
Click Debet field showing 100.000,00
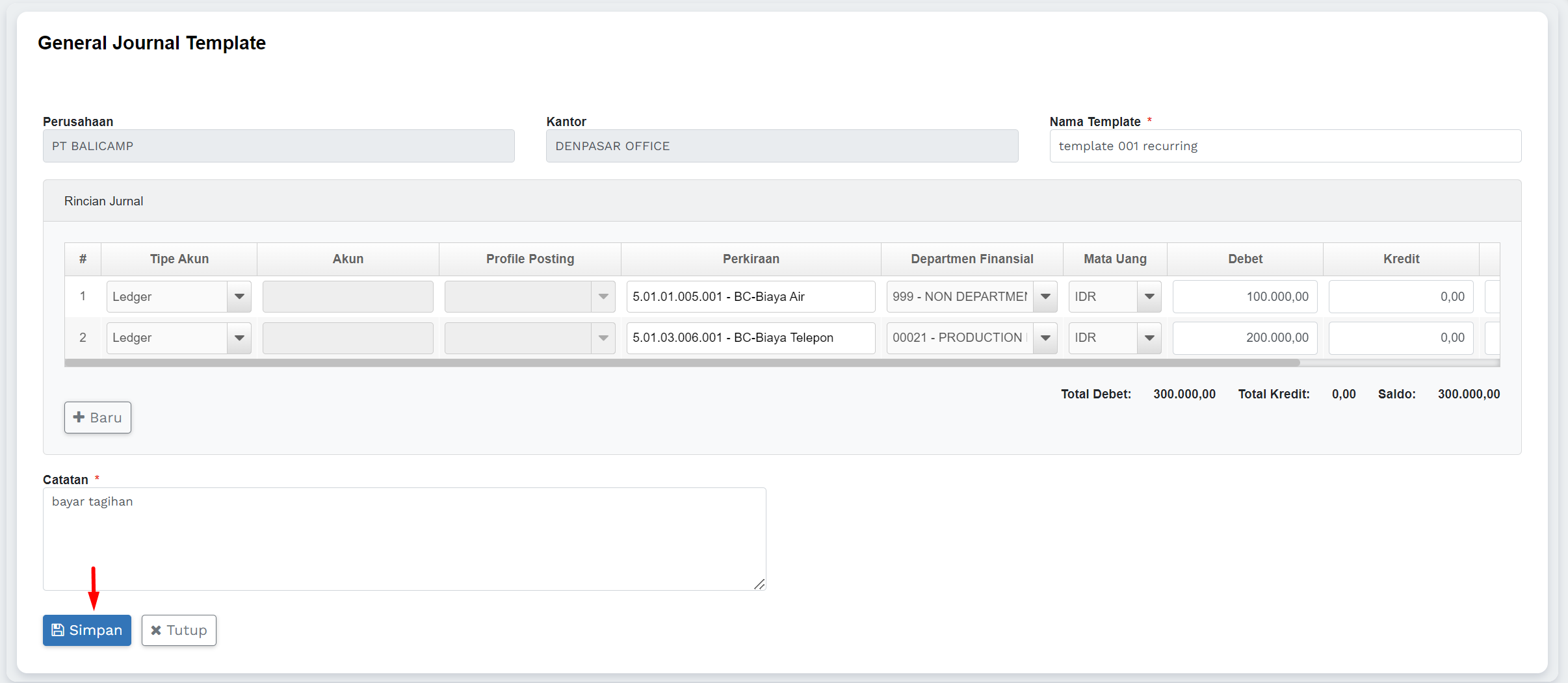click(1244, 297)
